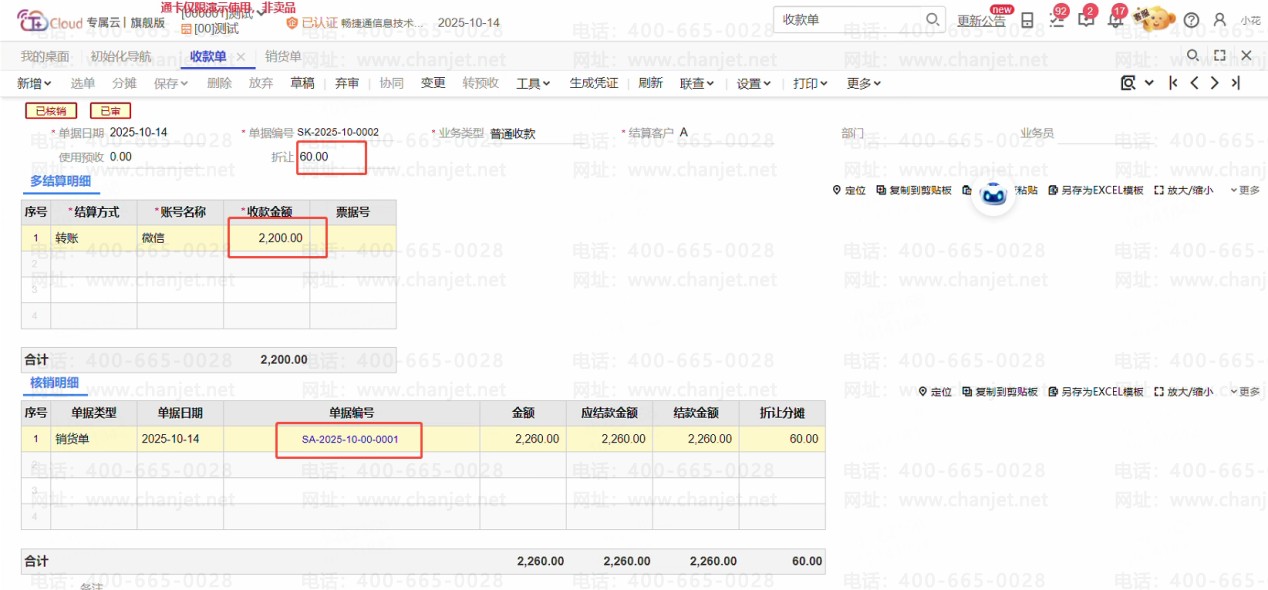
Task: Open dropdown arrow beside preview icon
Action: (1149, 83)
